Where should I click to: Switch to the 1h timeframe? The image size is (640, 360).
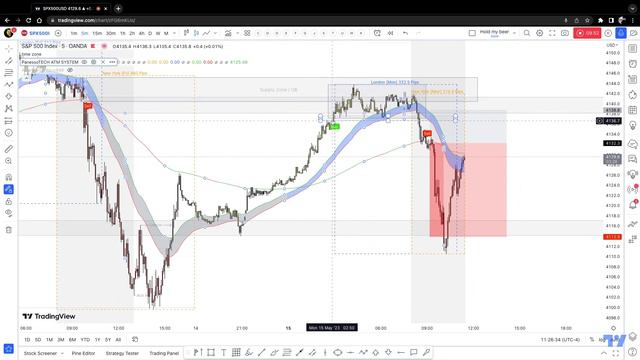(x=122, y=33)
